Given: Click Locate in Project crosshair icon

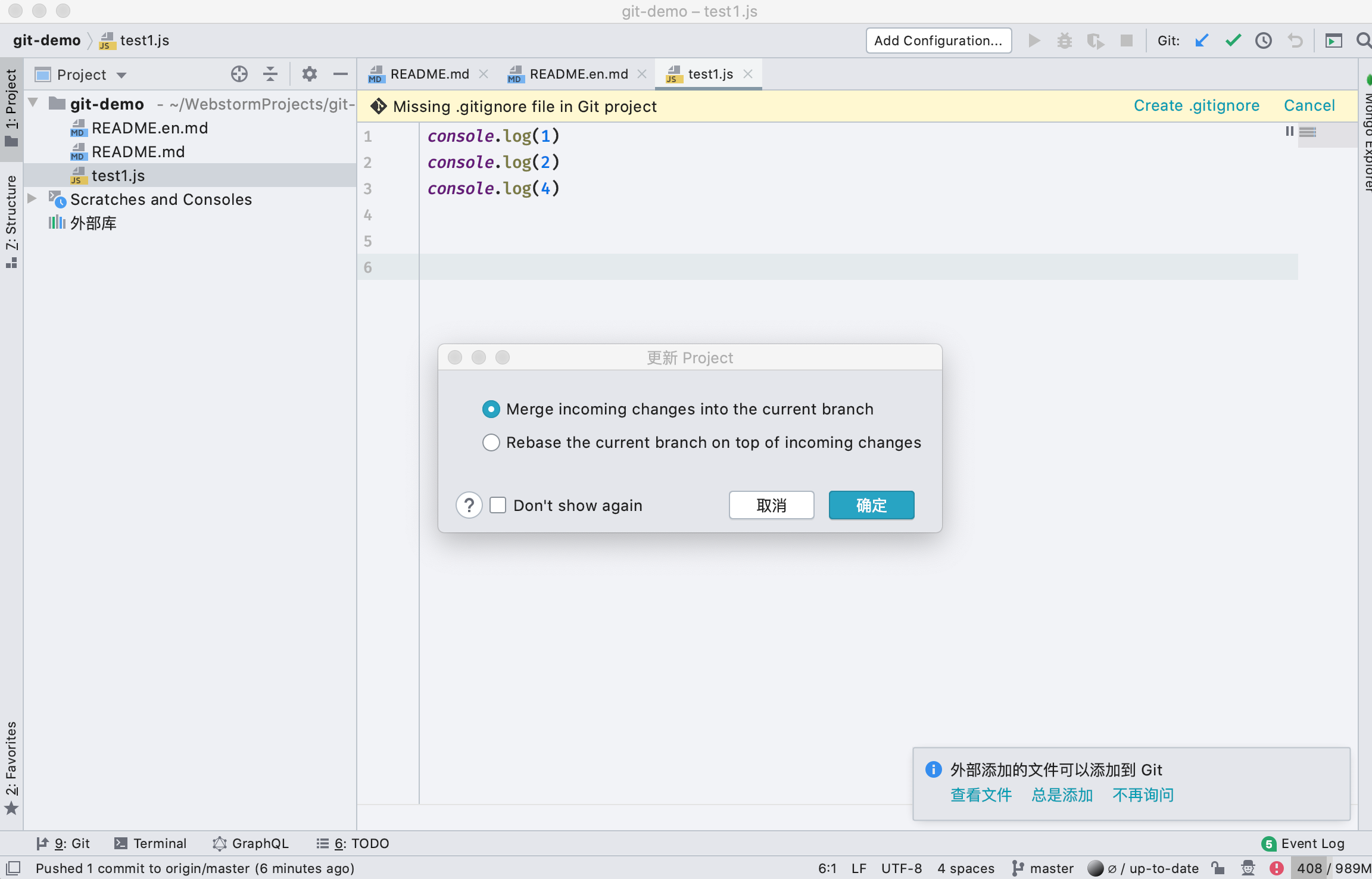Looking at the screenshot, I should click(x=239, y=74).
